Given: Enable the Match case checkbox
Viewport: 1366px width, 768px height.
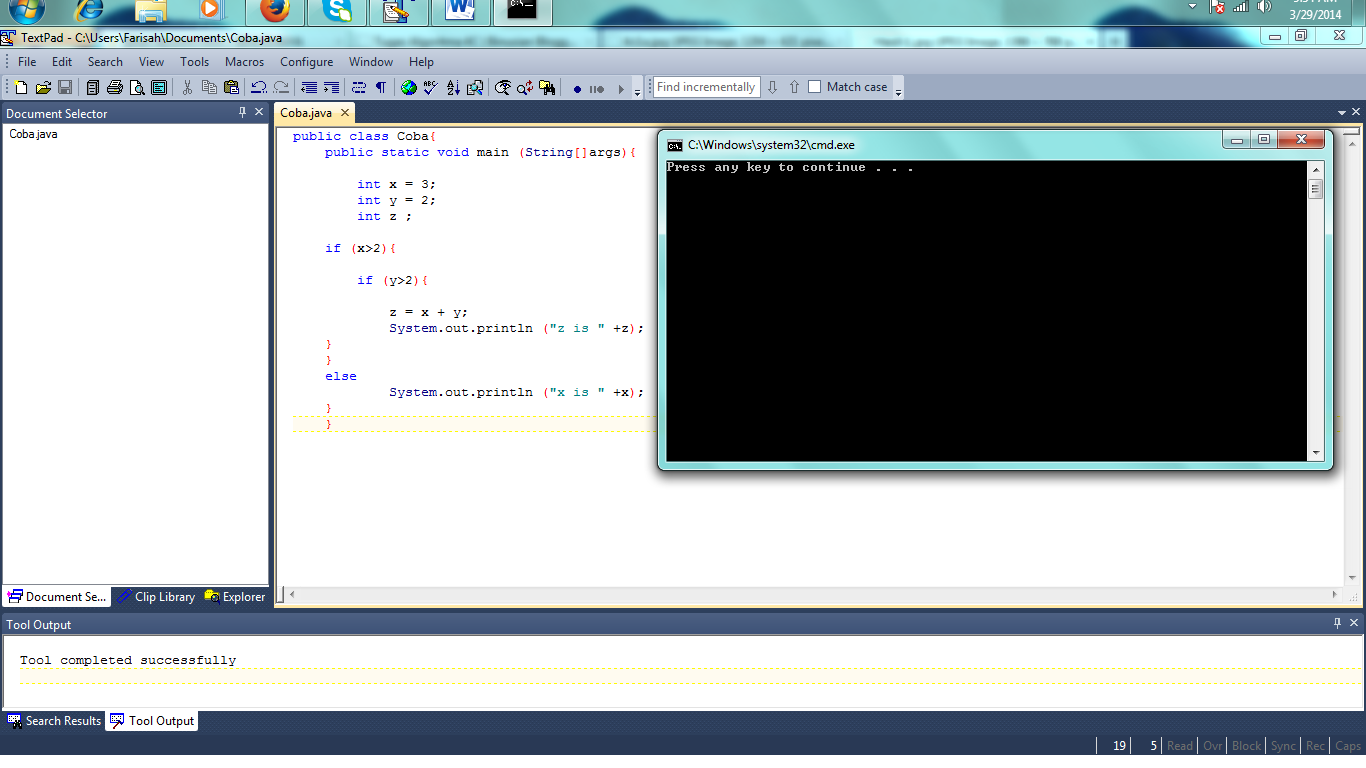Looking at the screenshot, I should point(814,87).
